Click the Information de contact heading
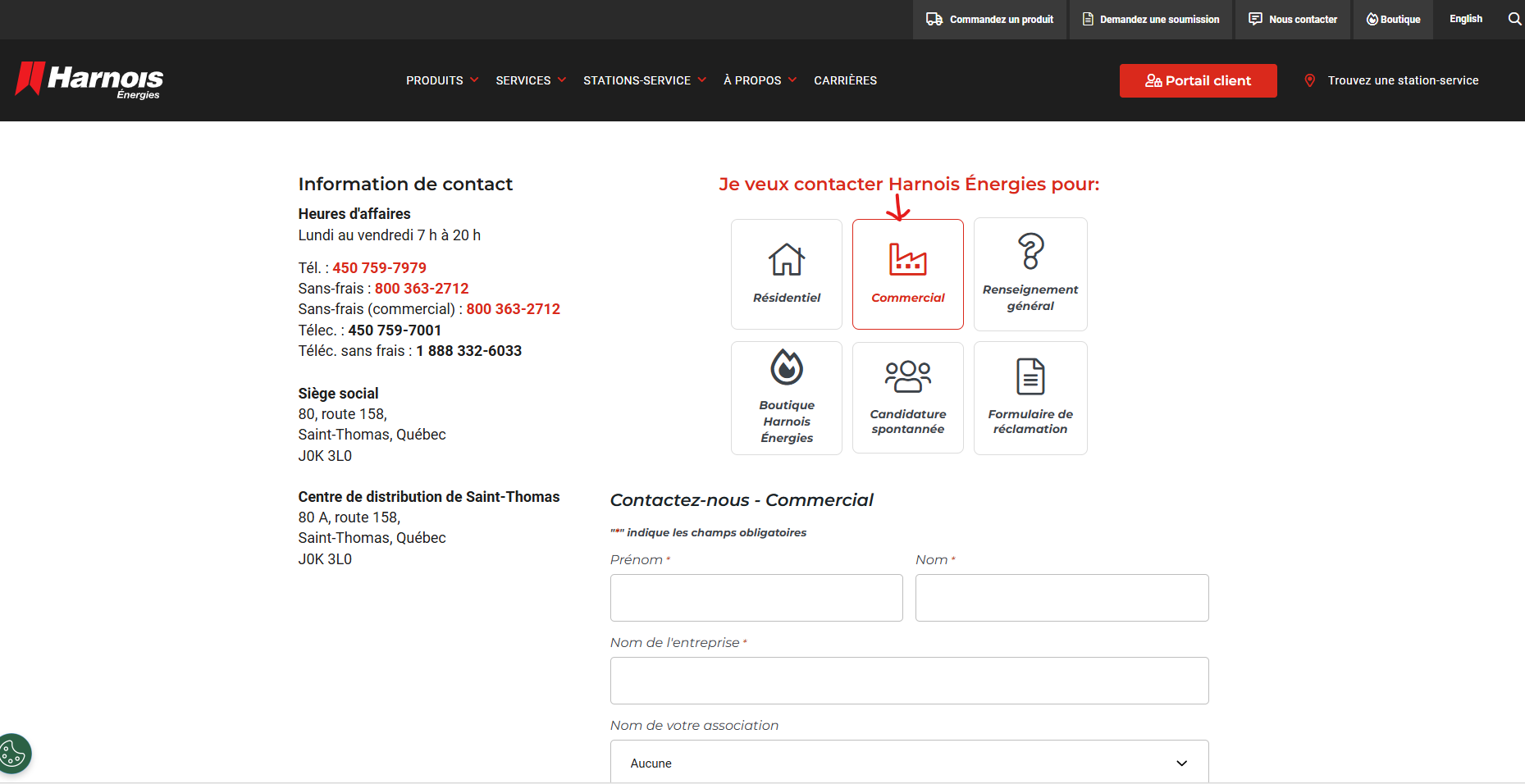The width and height of the screenshot is (1525, 784). tap(405, 184)
